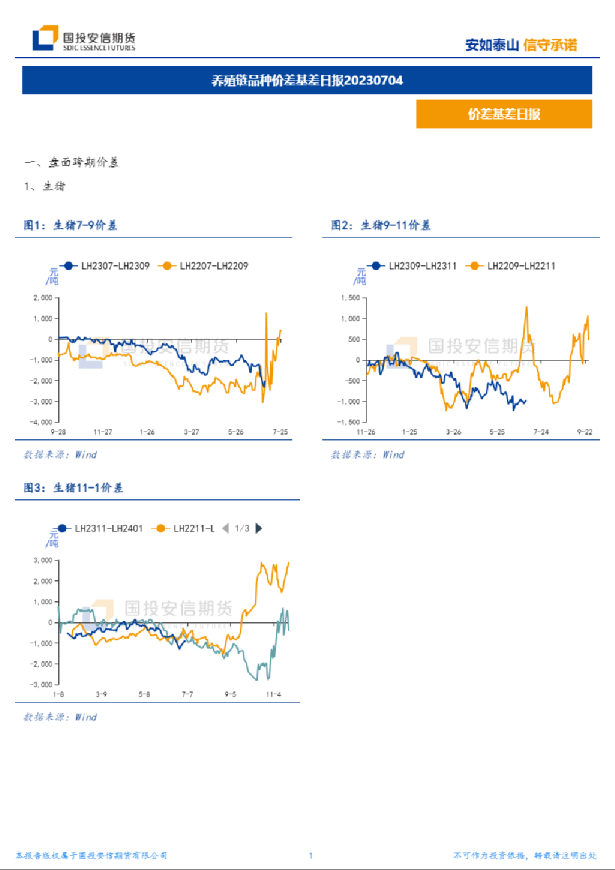Click the LH2207-LH2209 orange legend marker
615x870 pixels.
tap(165, 265)
